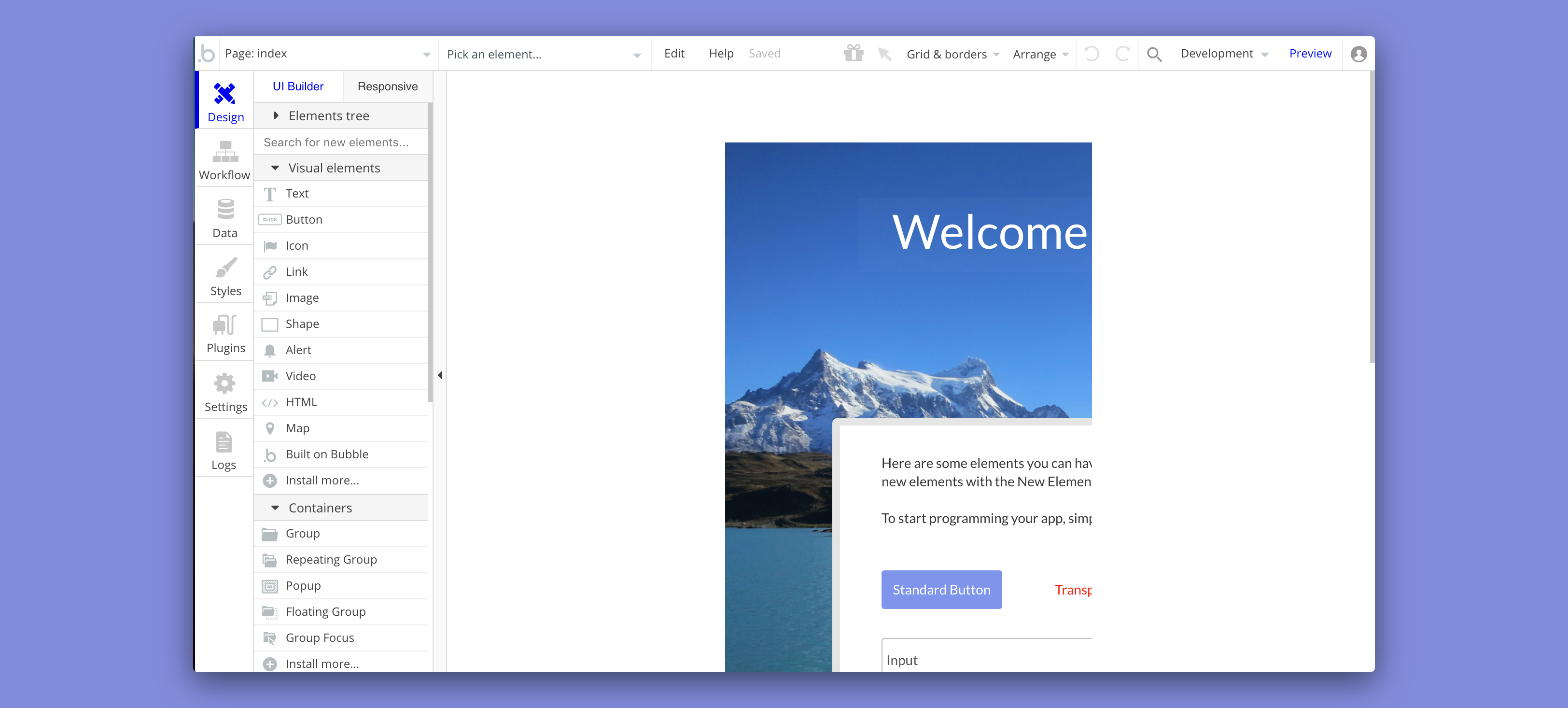1568x708 pixels.
Task: Open the search magnifier tool
Action: [x=1154, y=54]
